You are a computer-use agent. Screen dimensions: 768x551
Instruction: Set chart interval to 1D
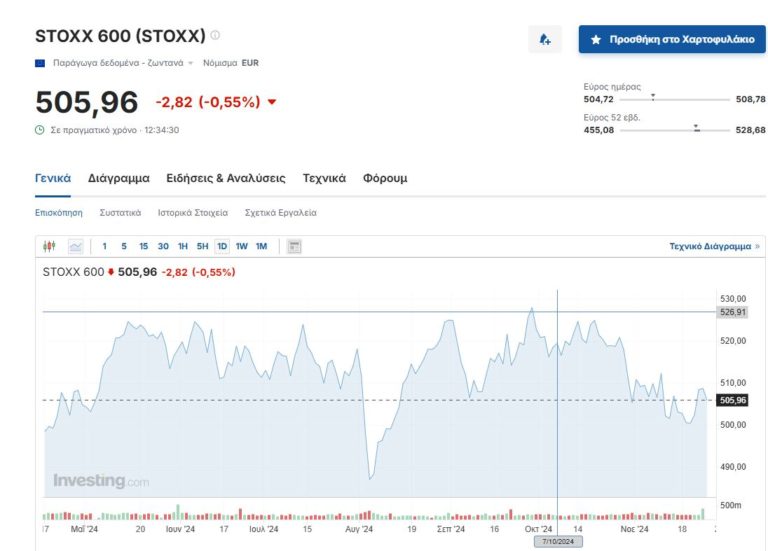tap(222, 246)
